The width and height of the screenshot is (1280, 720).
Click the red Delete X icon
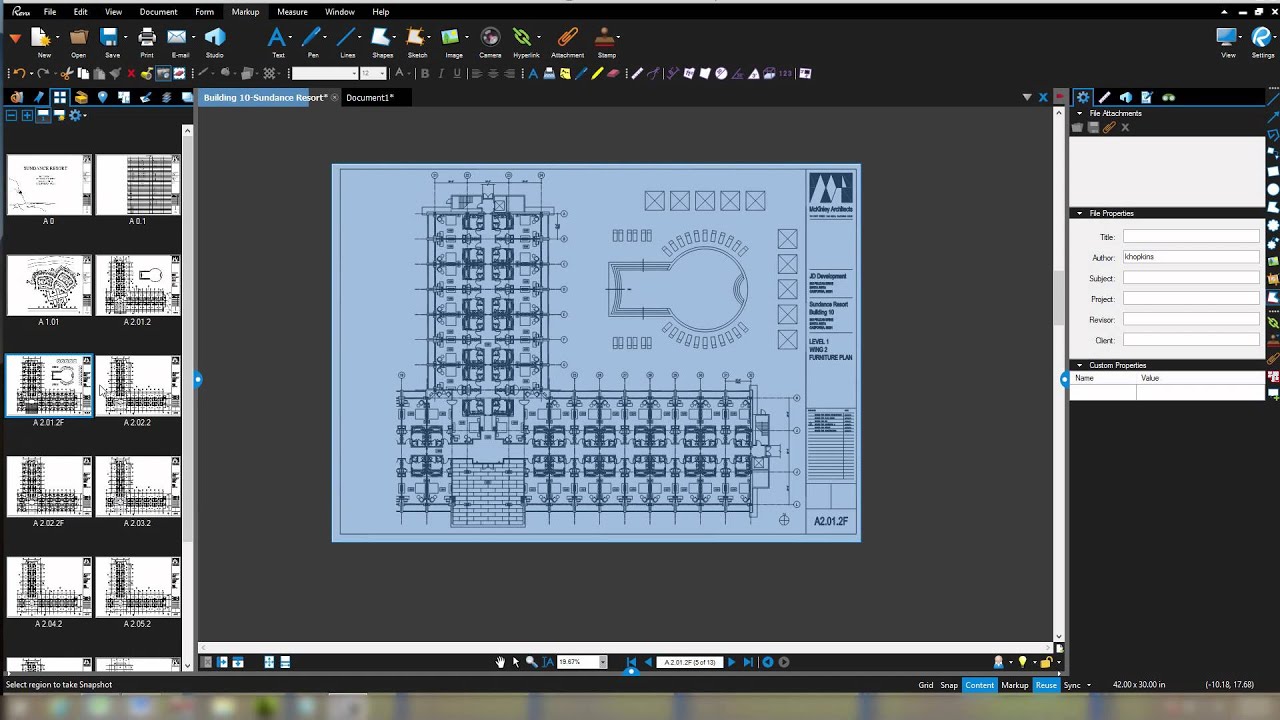click(131, 73)
